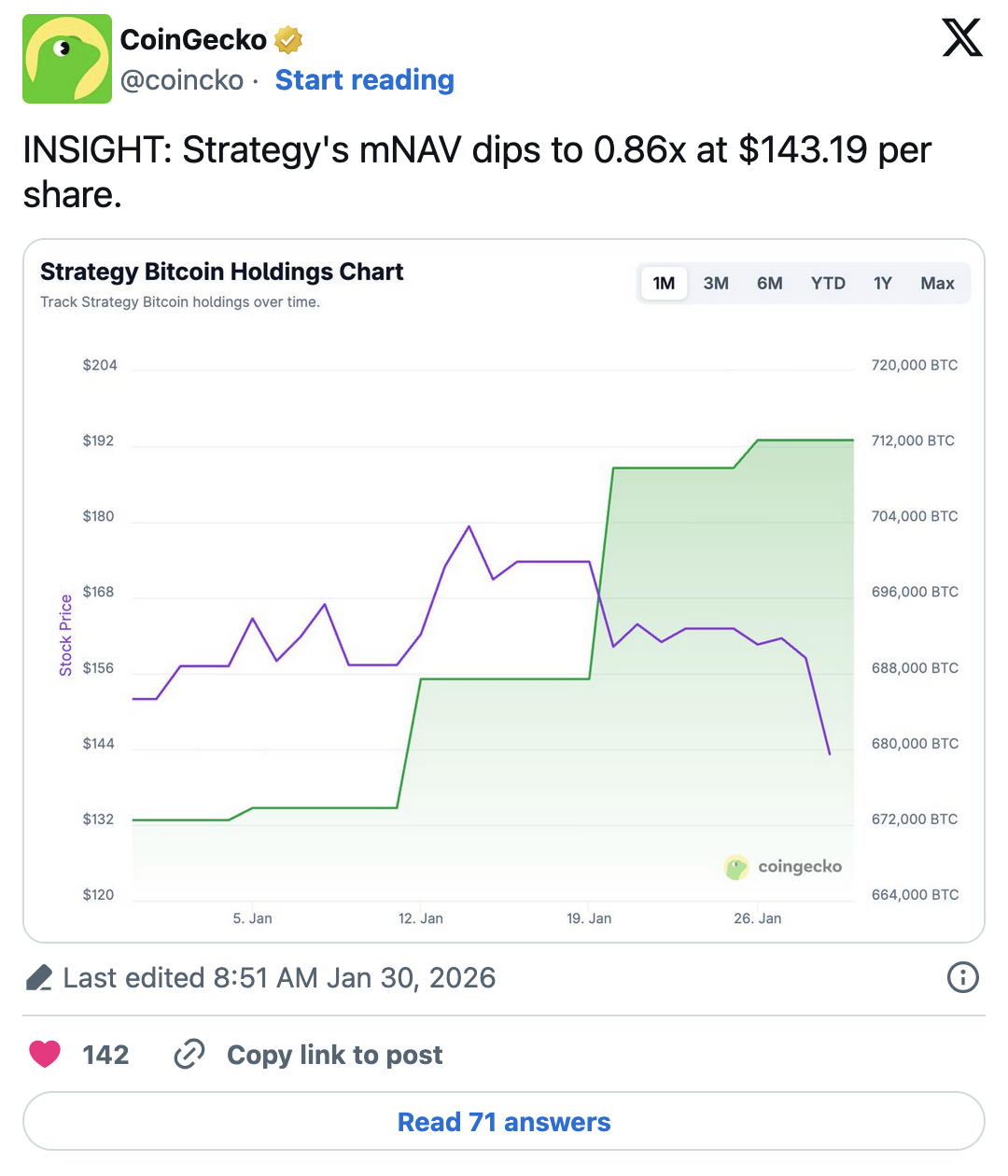Click the @coincko handle
The image size is (1008, 1176).
click(x=183, y=80)
